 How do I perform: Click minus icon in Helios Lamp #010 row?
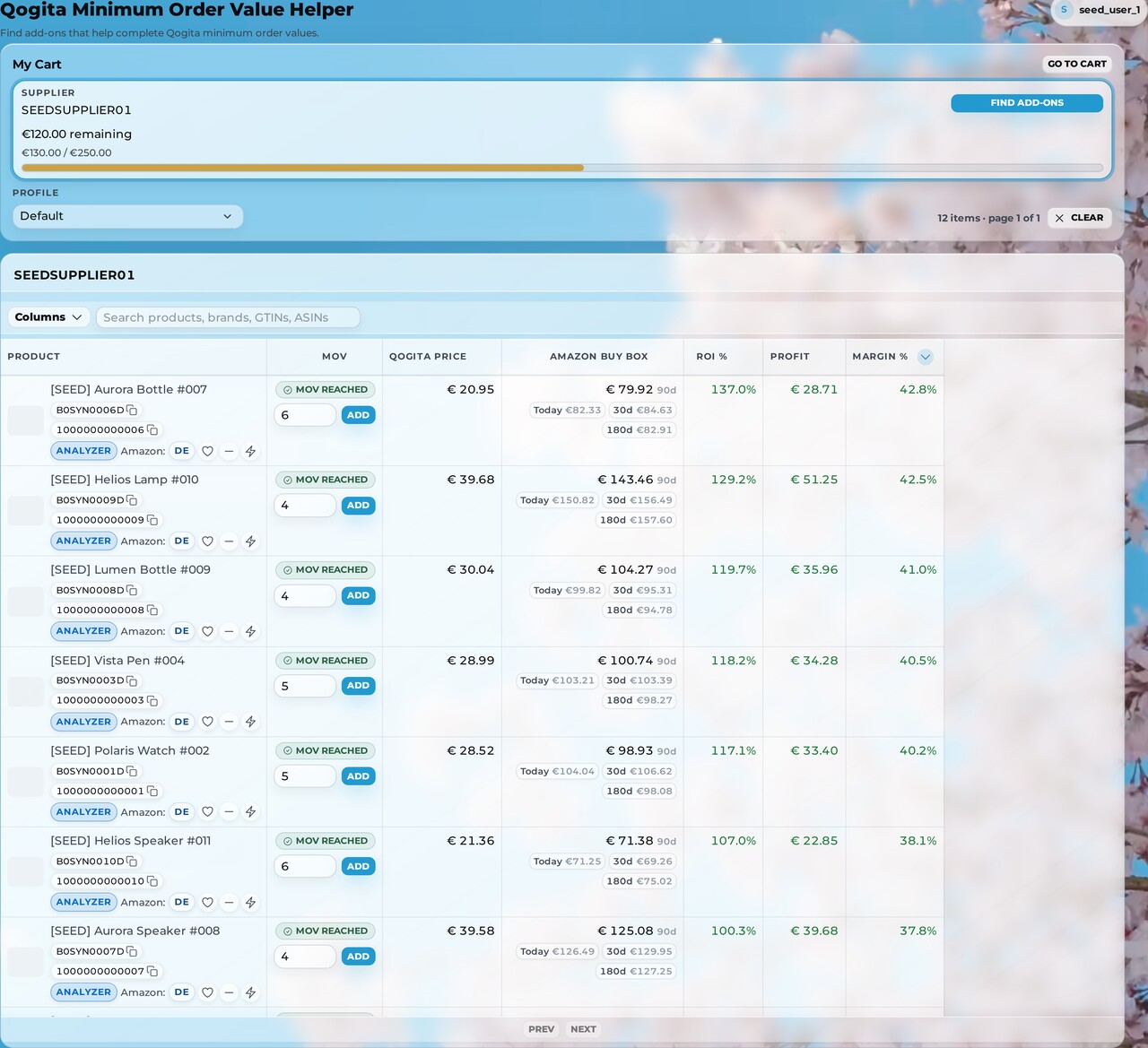[229, 541]
